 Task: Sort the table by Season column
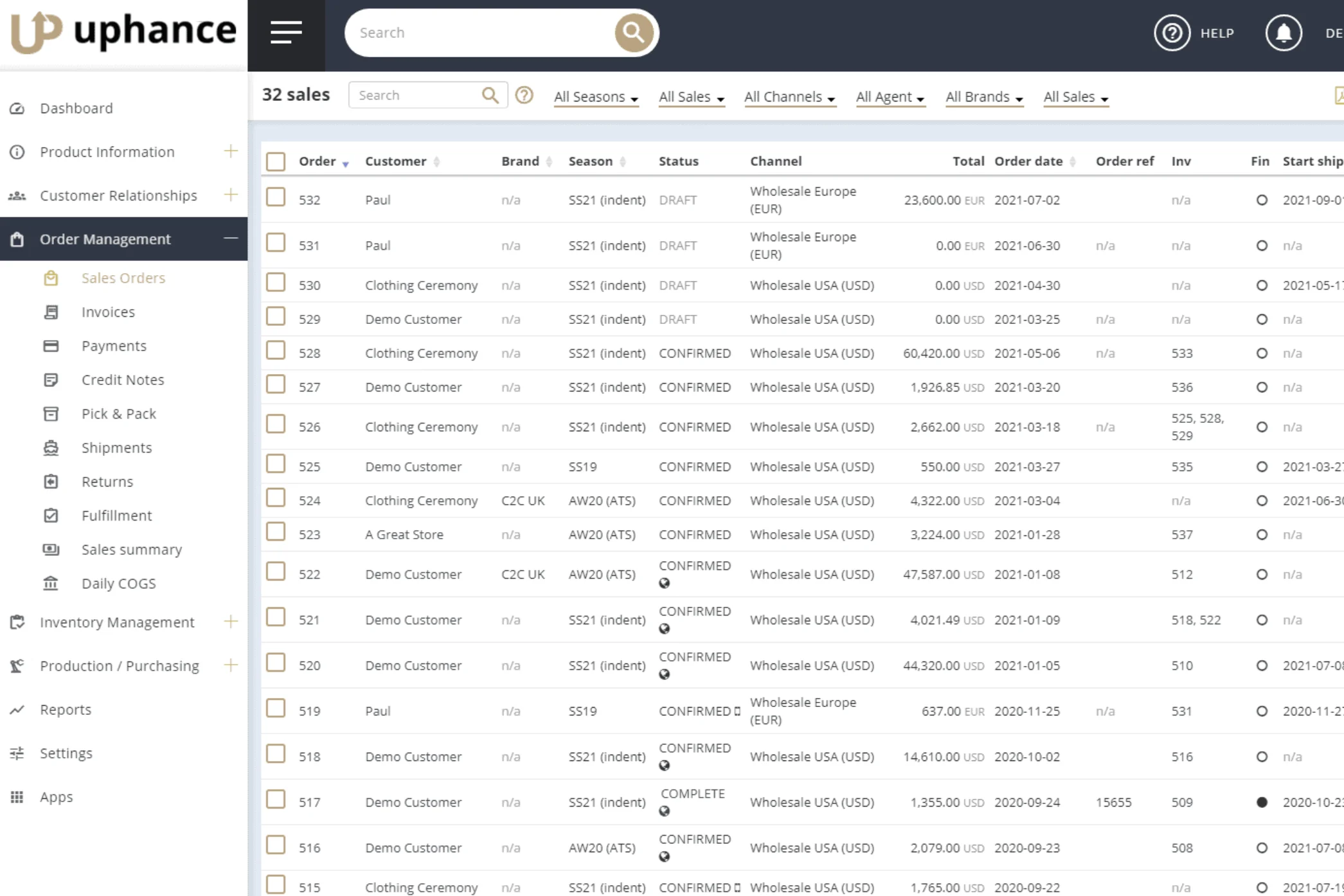point(596,161)
